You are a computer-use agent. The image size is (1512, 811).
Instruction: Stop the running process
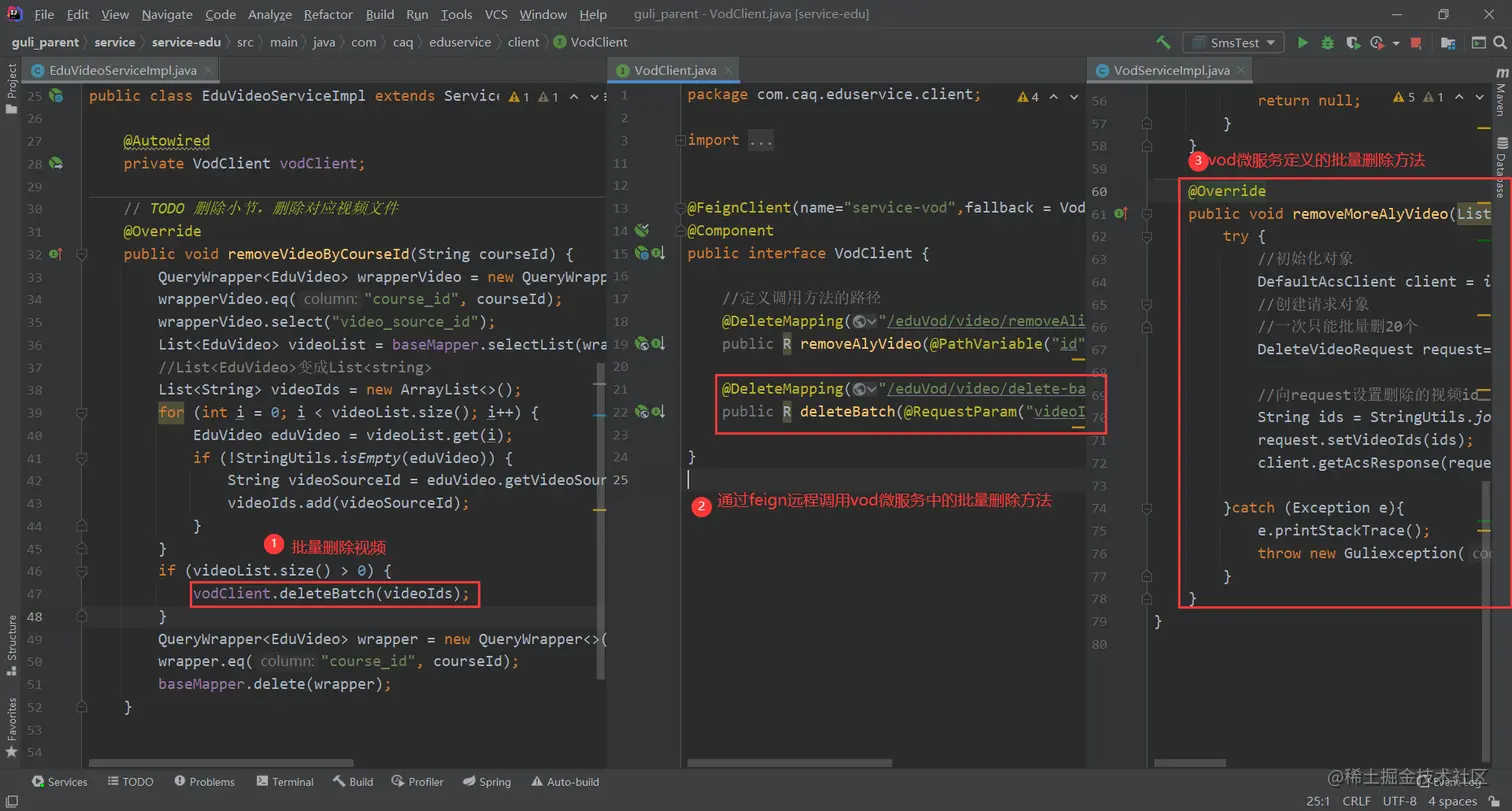(x=1416, y=43)
